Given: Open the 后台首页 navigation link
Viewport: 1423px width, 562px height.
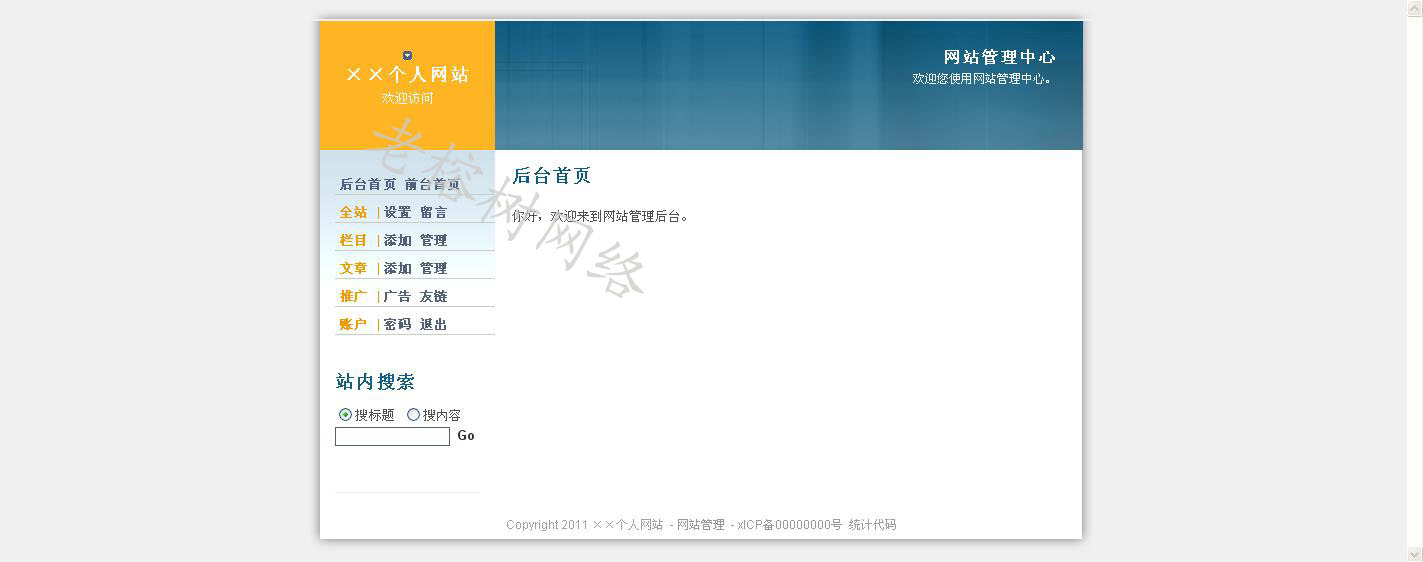Looking at the screenshot, I should pos(368,184).
